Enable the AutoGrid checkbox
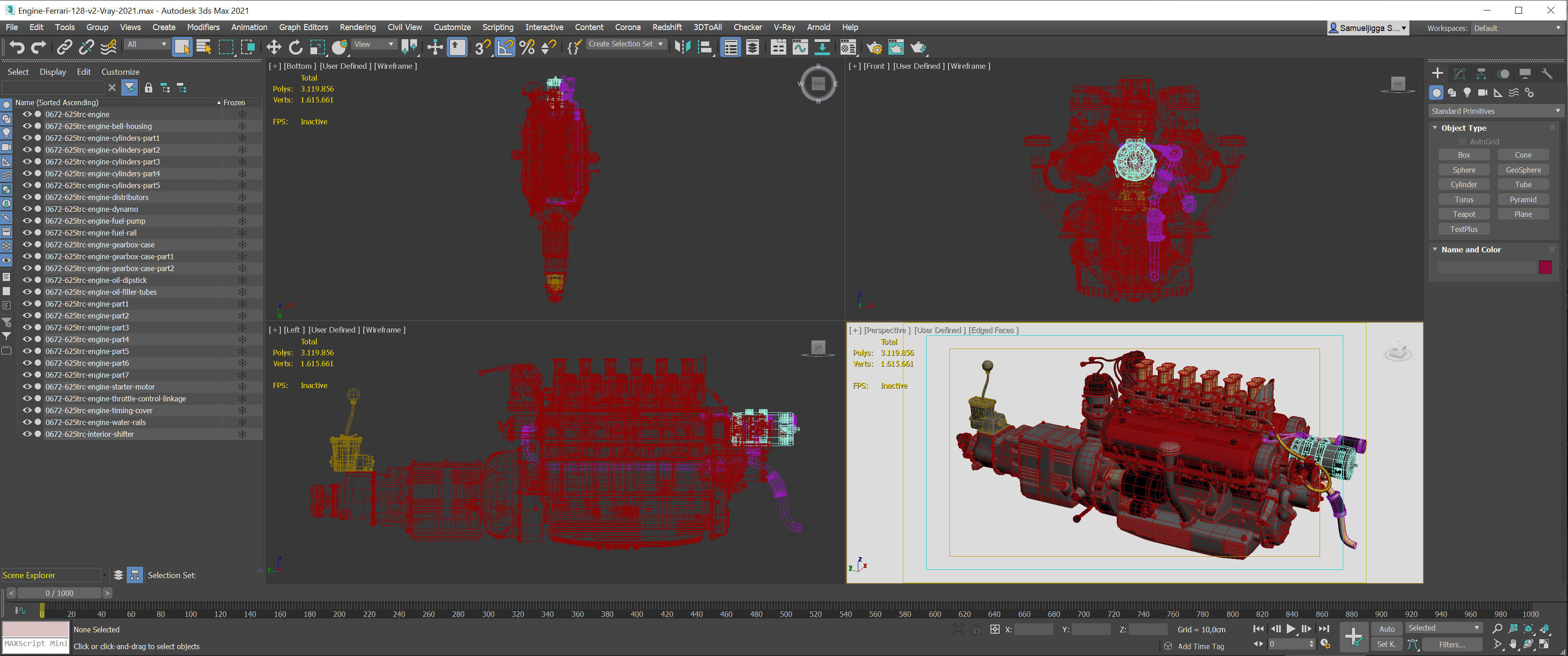Screen dimensions: 1568x656 pyautogui.click(x=1462, y=142)
